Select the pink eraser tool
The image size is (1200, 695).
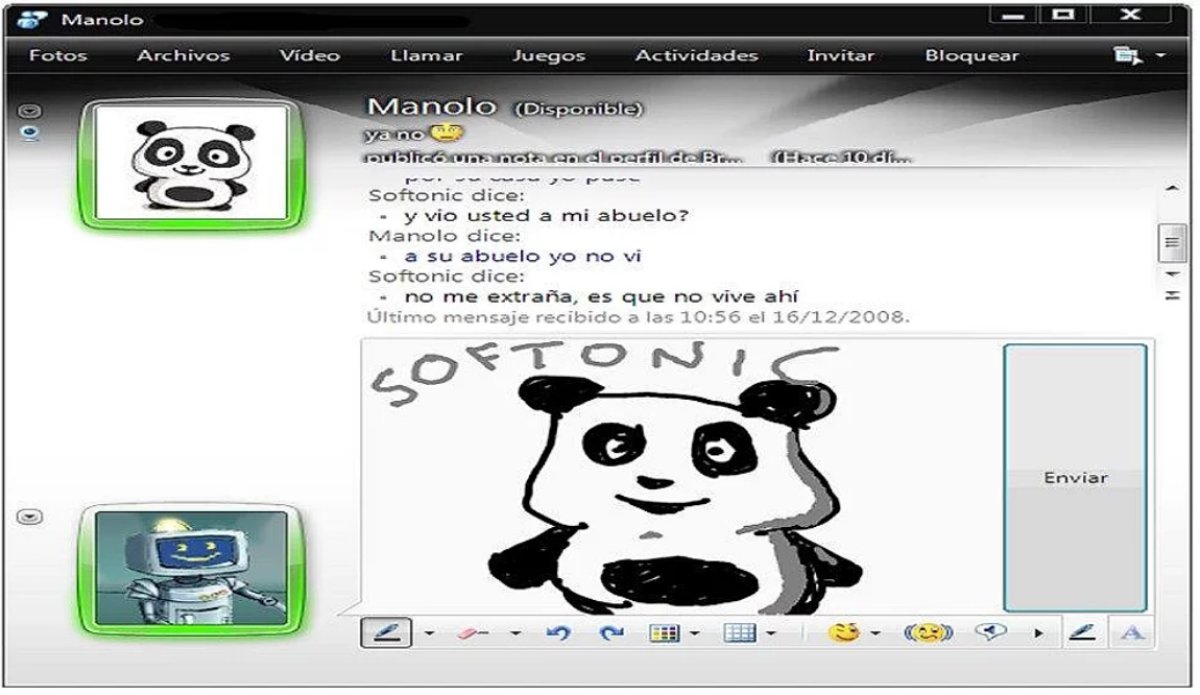click(x=473, y=633)
